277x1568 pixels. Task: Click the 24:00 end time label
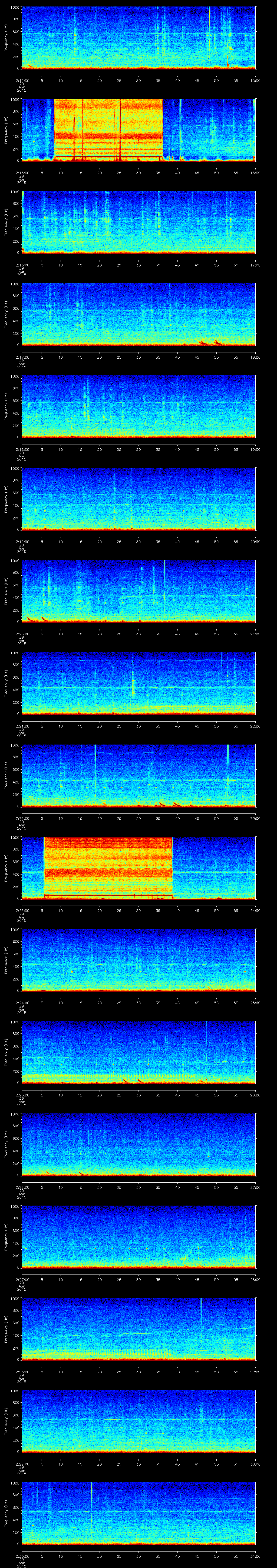click(256, 910)
